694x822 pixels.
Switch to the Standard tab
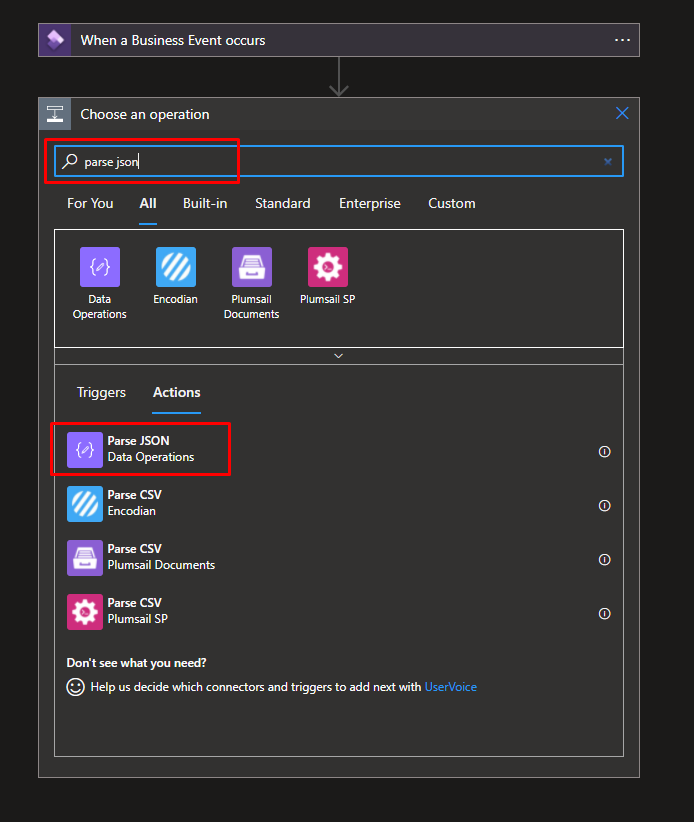(x=283, y=203)
